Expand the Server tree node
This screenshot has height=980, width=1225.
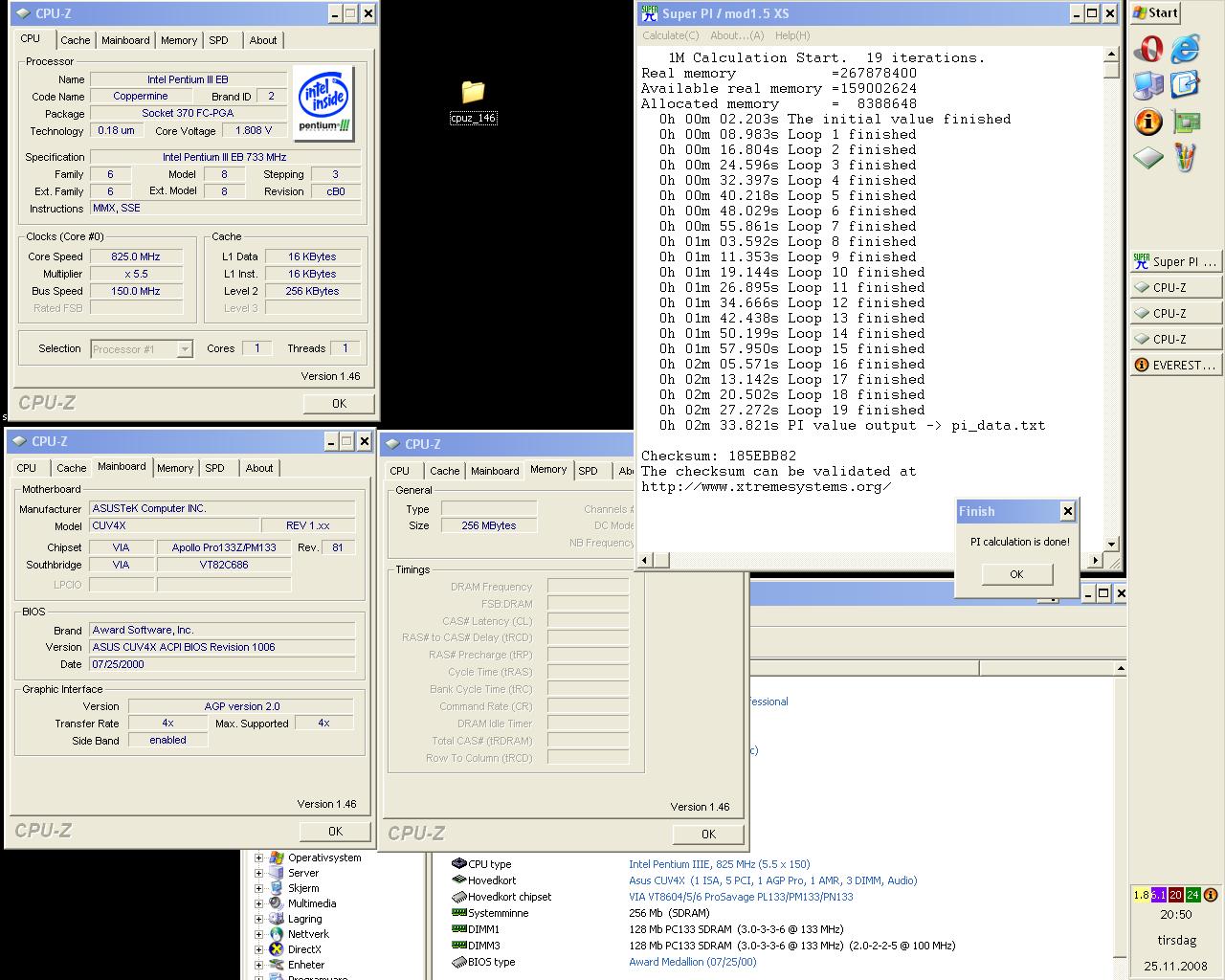tap(258, 873)
